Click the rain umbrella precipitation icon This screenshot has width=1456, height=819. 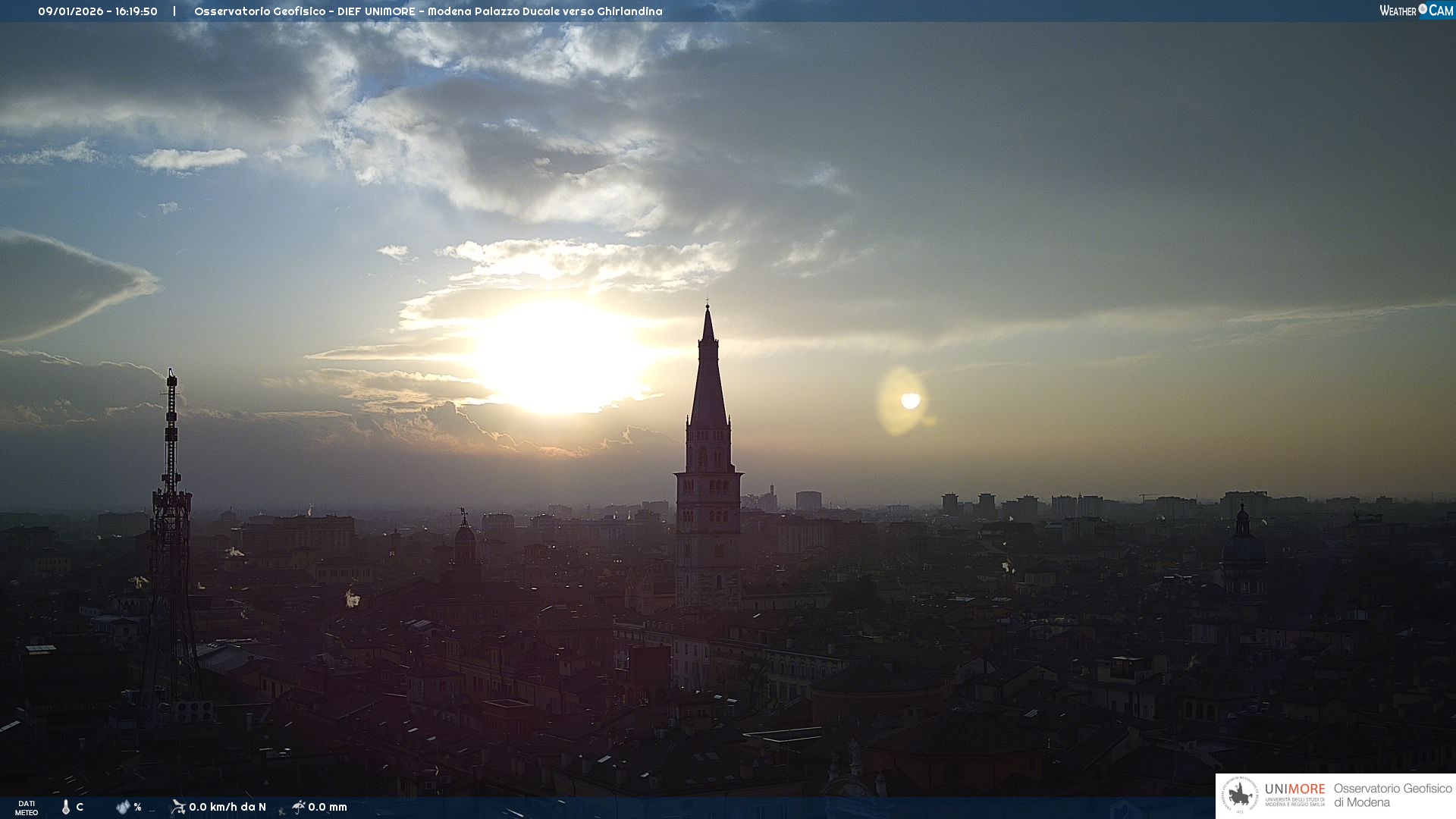(x=298, y=807)
